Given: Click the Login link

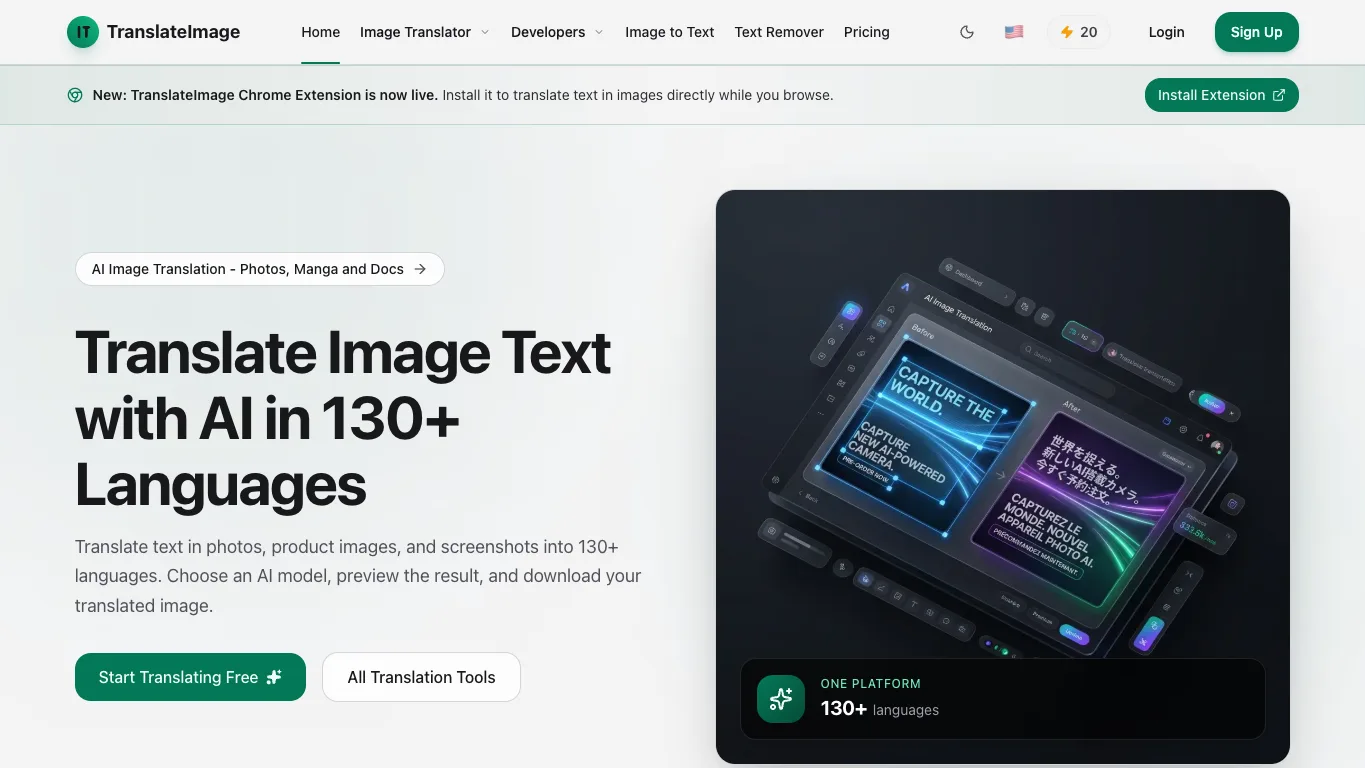Looking at the screenshot, I should [x=1166, y=32].
